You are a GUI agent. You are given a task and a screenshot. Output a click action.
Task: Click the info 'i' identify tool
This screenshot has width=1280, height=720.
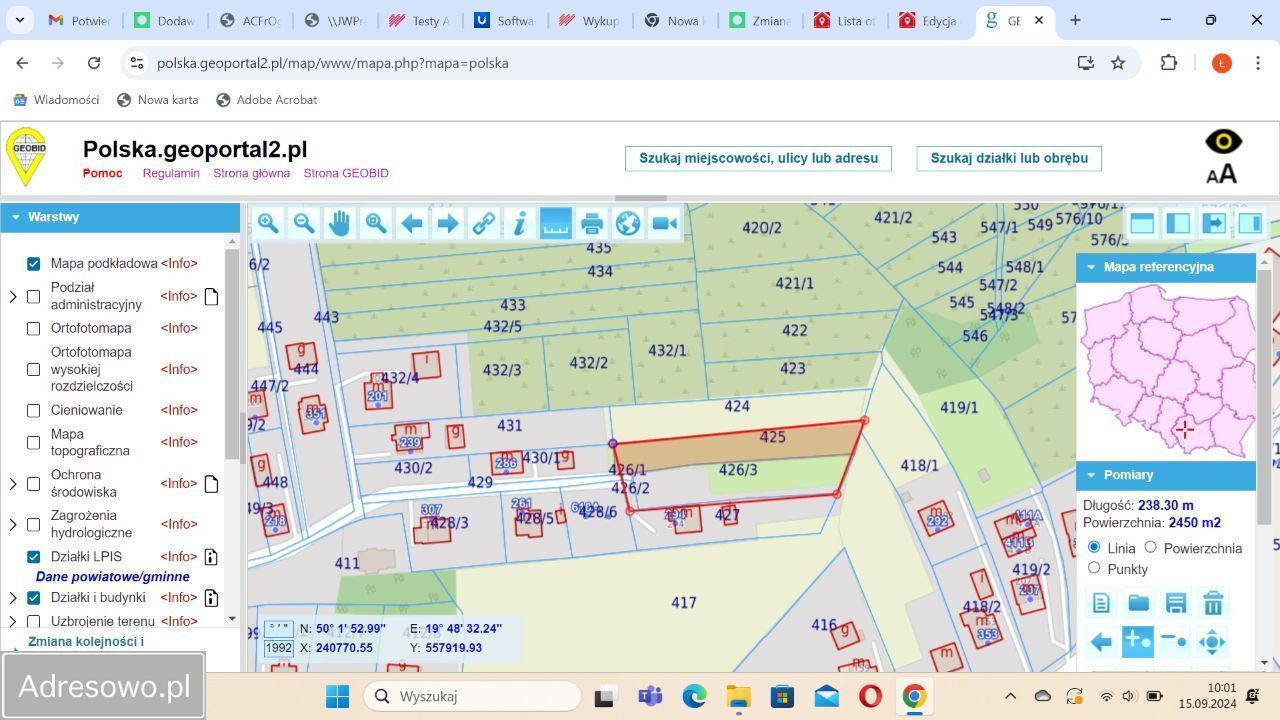click(519, 224)
